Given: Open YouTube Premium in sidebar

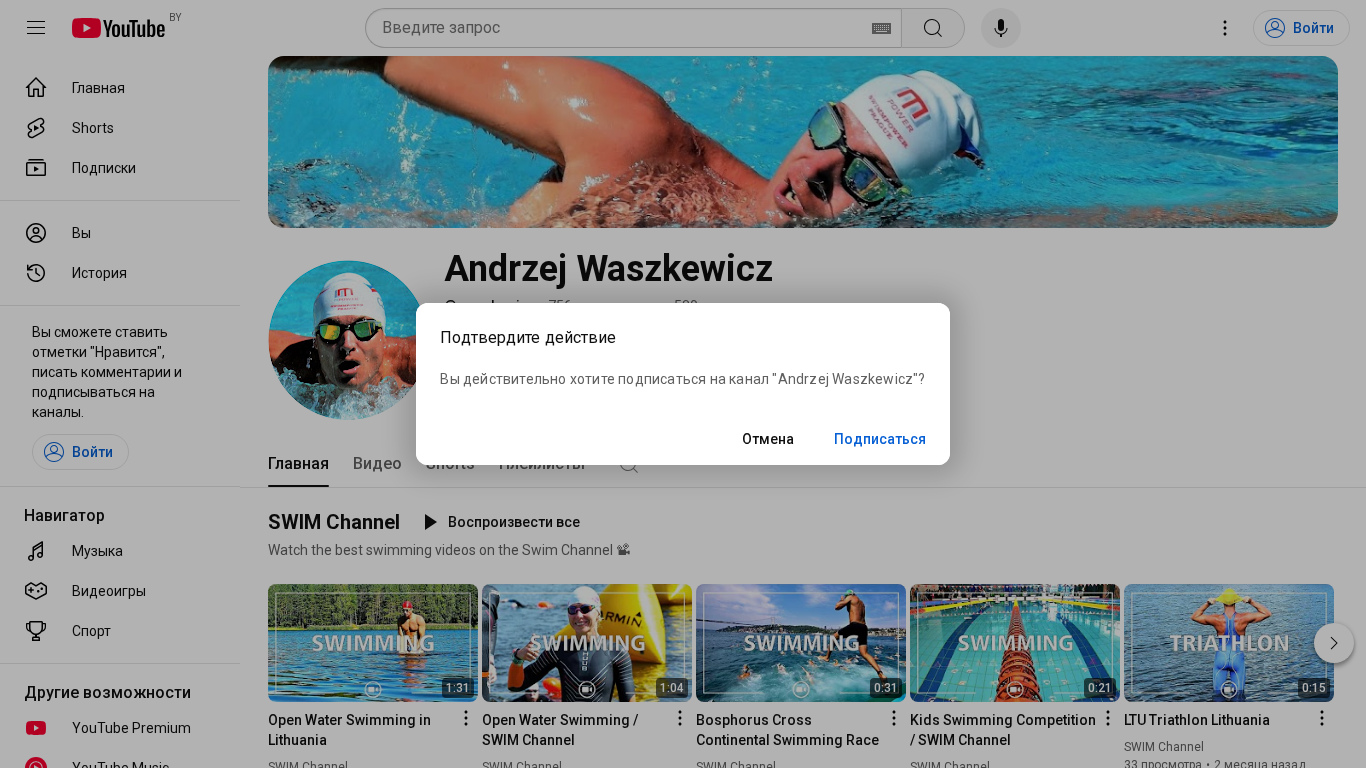Looking at the screenshot, I should click(x=120, y=728).
